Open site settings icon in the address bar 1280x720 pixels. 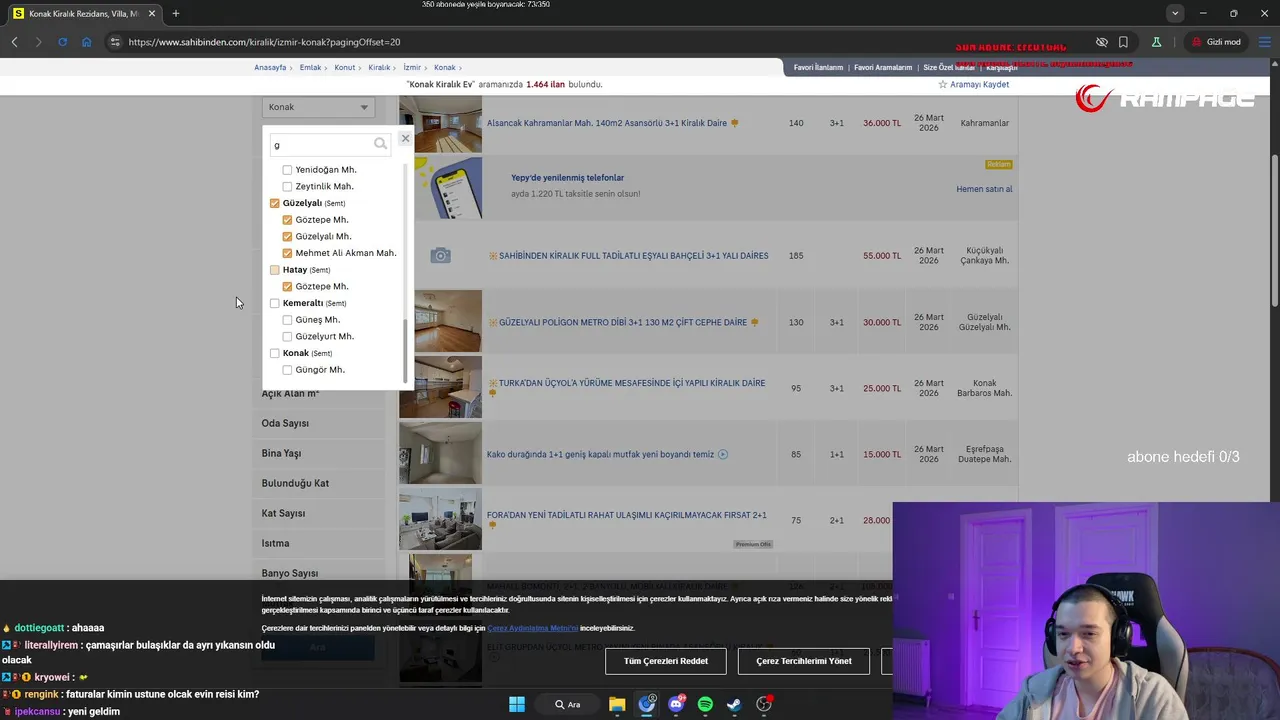pyautogui.click(x=115, y=42)
